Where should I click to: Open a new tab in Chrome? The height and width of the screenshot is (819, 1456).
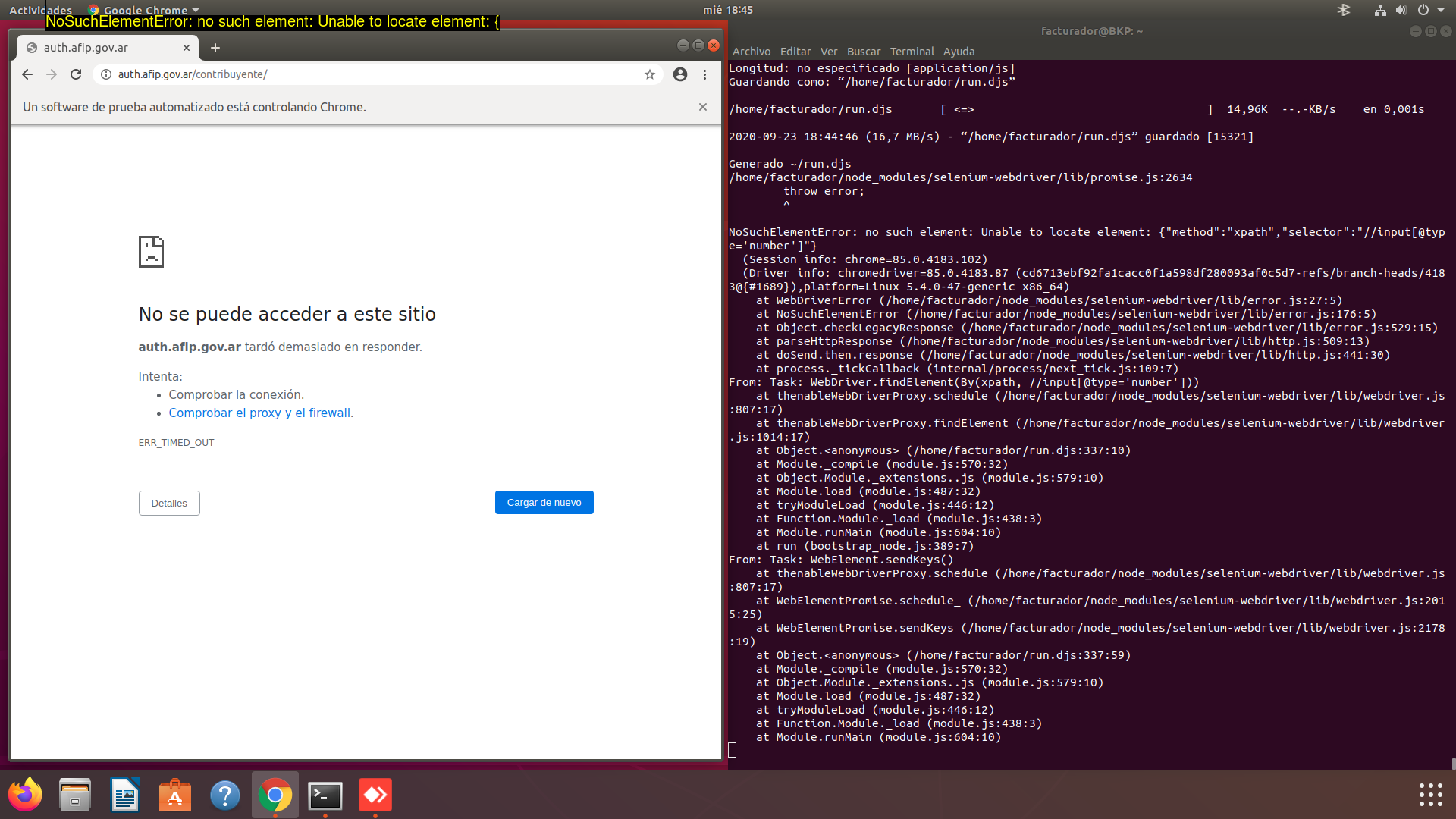tap(215, 48)
